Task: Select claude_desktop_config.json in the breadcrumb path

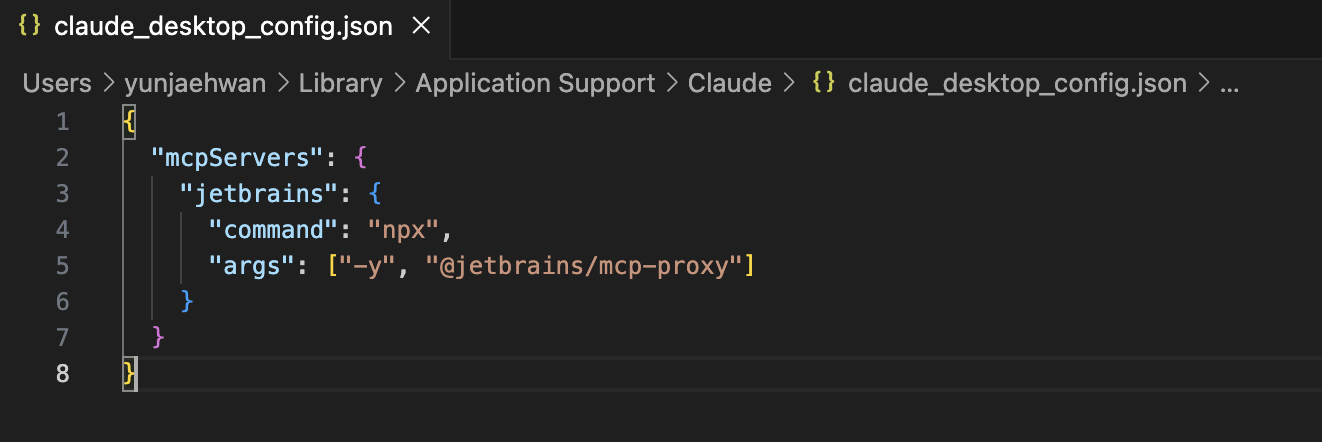Action: [1016, 83]
